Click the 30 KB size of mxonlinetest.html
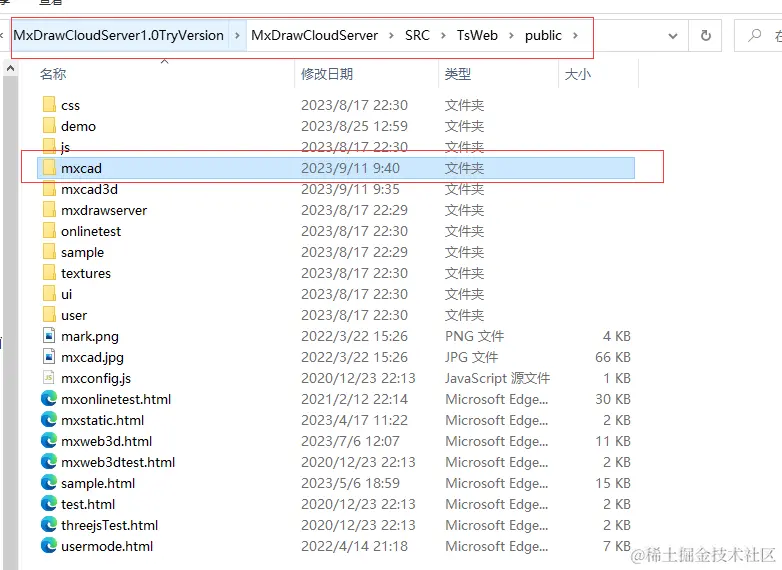 point(613,399)
